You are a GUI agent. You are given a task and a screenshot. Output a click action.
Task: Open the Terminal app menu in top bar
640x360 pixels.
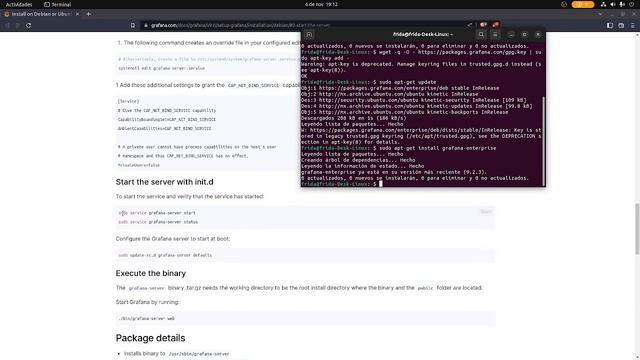point(58,4)
